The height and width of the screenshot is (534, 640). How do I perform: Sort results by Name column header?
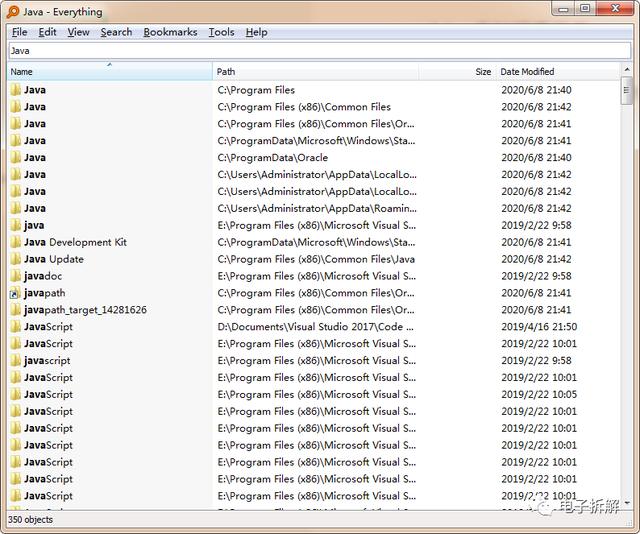[x=110, y=71]
